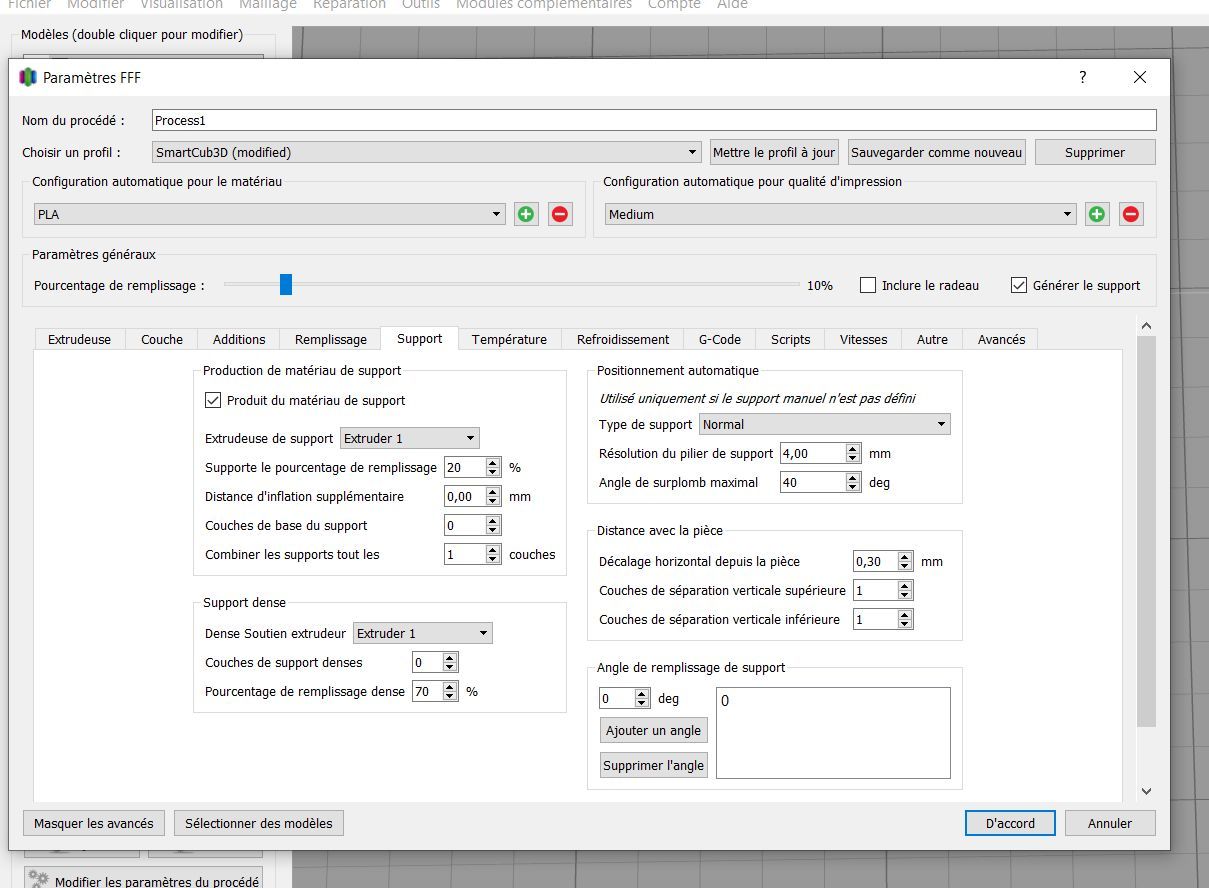Click the Combiner les supports tout les field
Image resolution: width=1209 pixels, height=888 pixels.
coord(473,554)
